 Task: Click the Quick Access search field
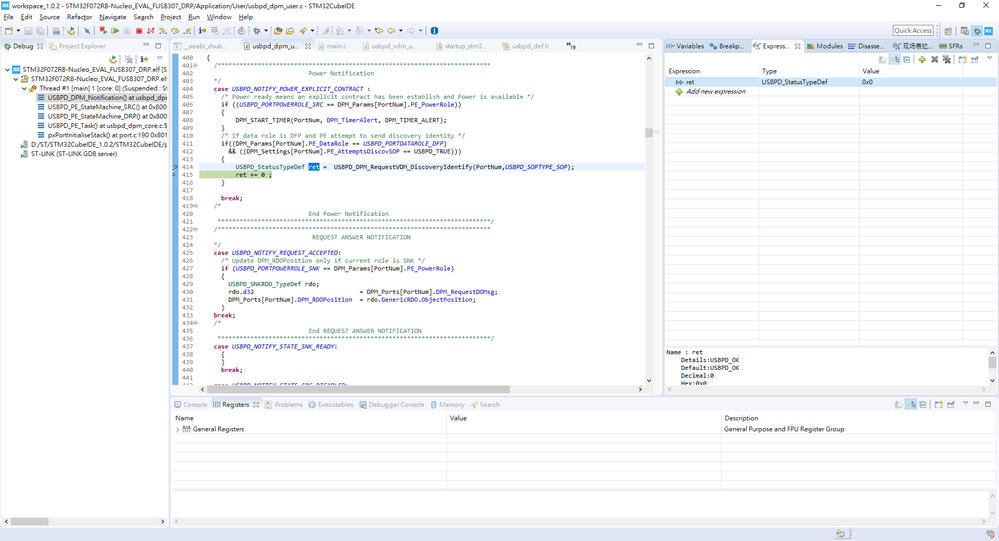(x=913, y=31)
